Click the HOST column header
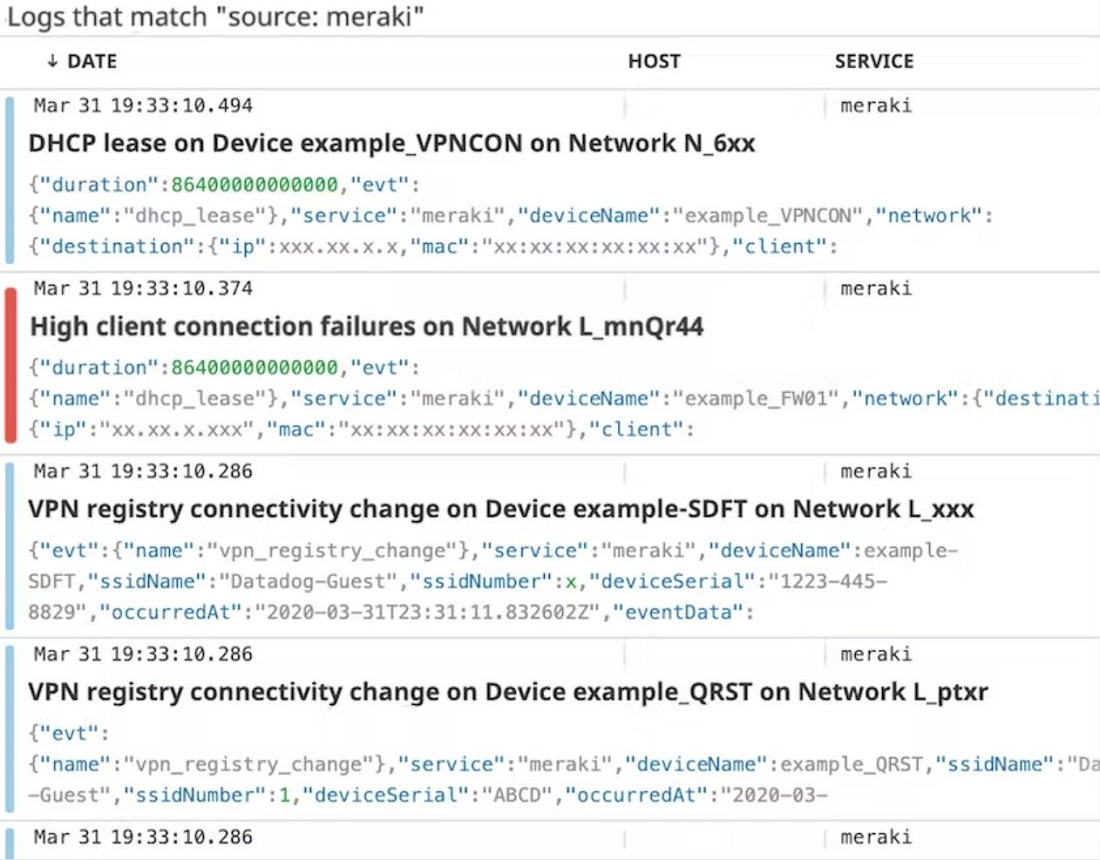This screenshot has height=860, width=1100. point(654,61)
